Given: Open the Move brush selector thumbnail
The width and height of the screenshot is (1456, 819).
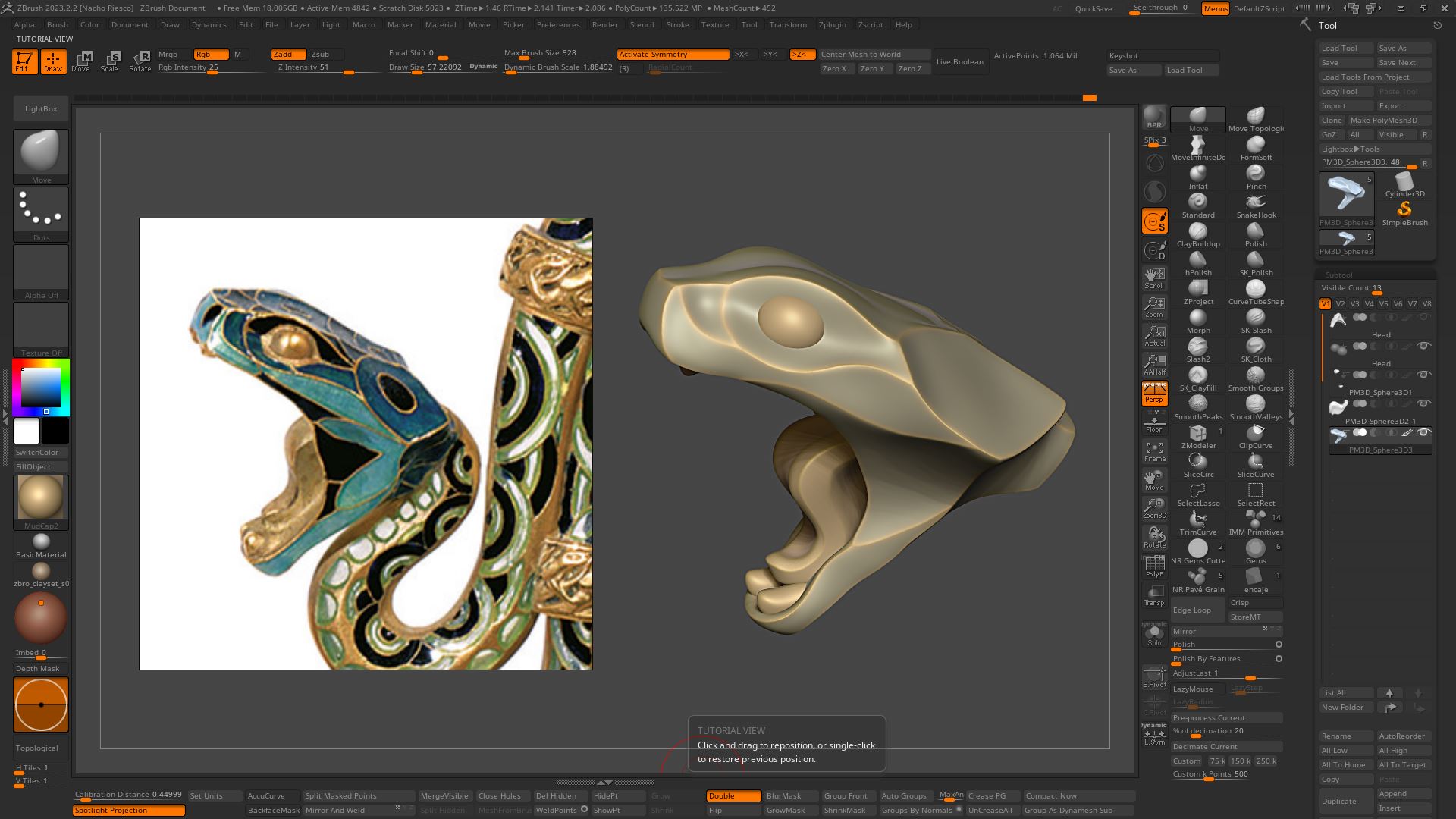Looking at the screenshot, I should 41,155.
